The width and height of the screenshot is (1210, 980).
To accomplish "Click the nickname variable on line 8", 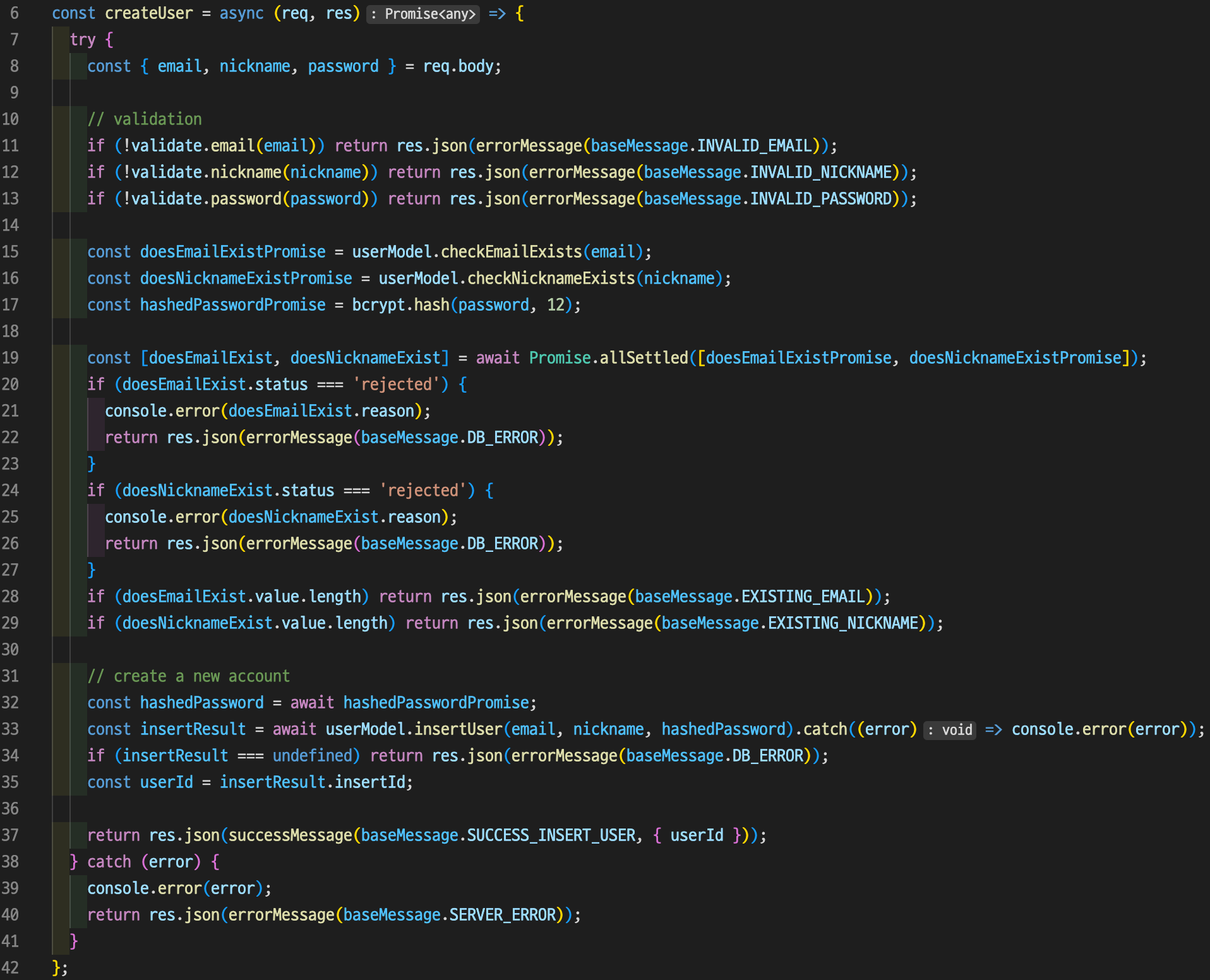I will point(255,66).
